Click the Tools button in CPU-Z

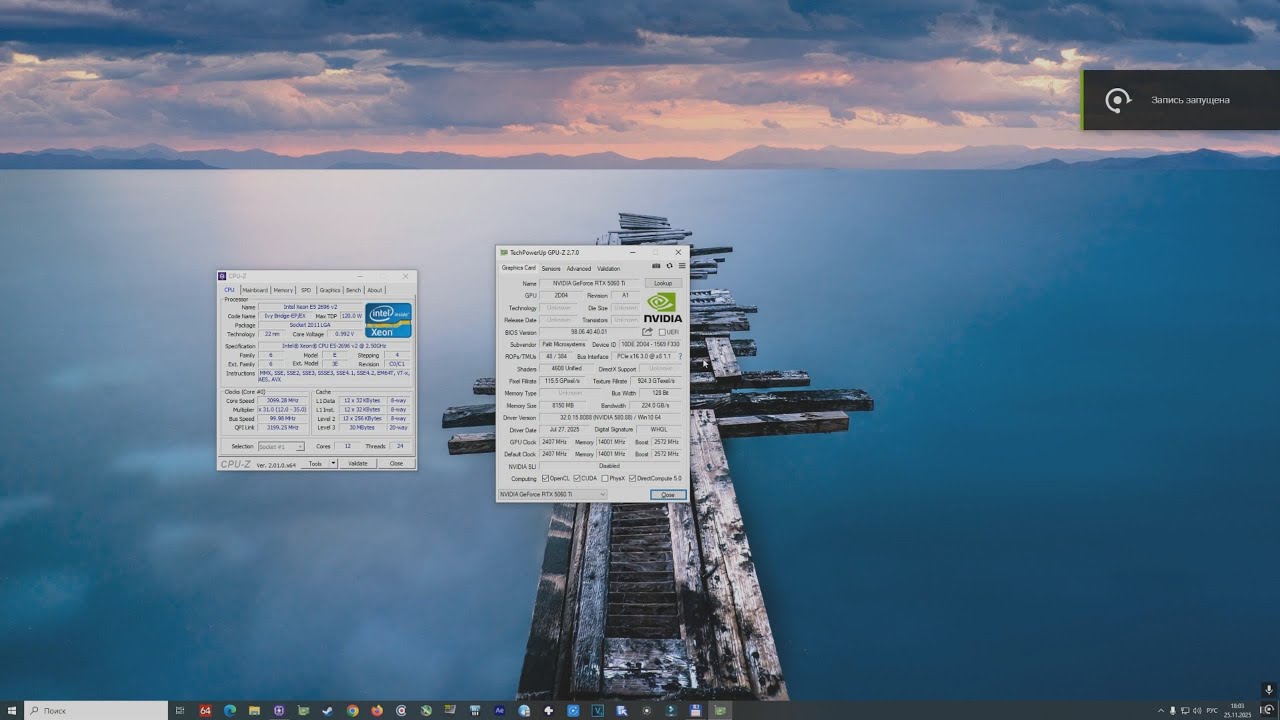(x=315, y=463)
